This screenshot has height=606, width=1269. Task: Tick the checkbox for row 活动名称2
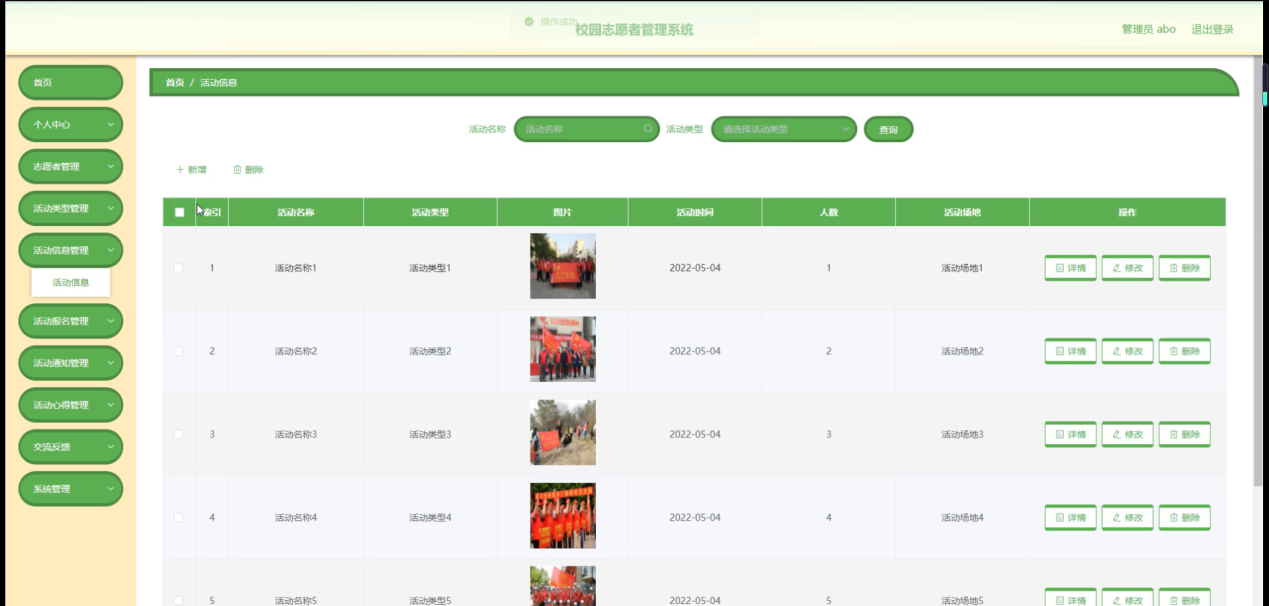(x=179, y=351)
